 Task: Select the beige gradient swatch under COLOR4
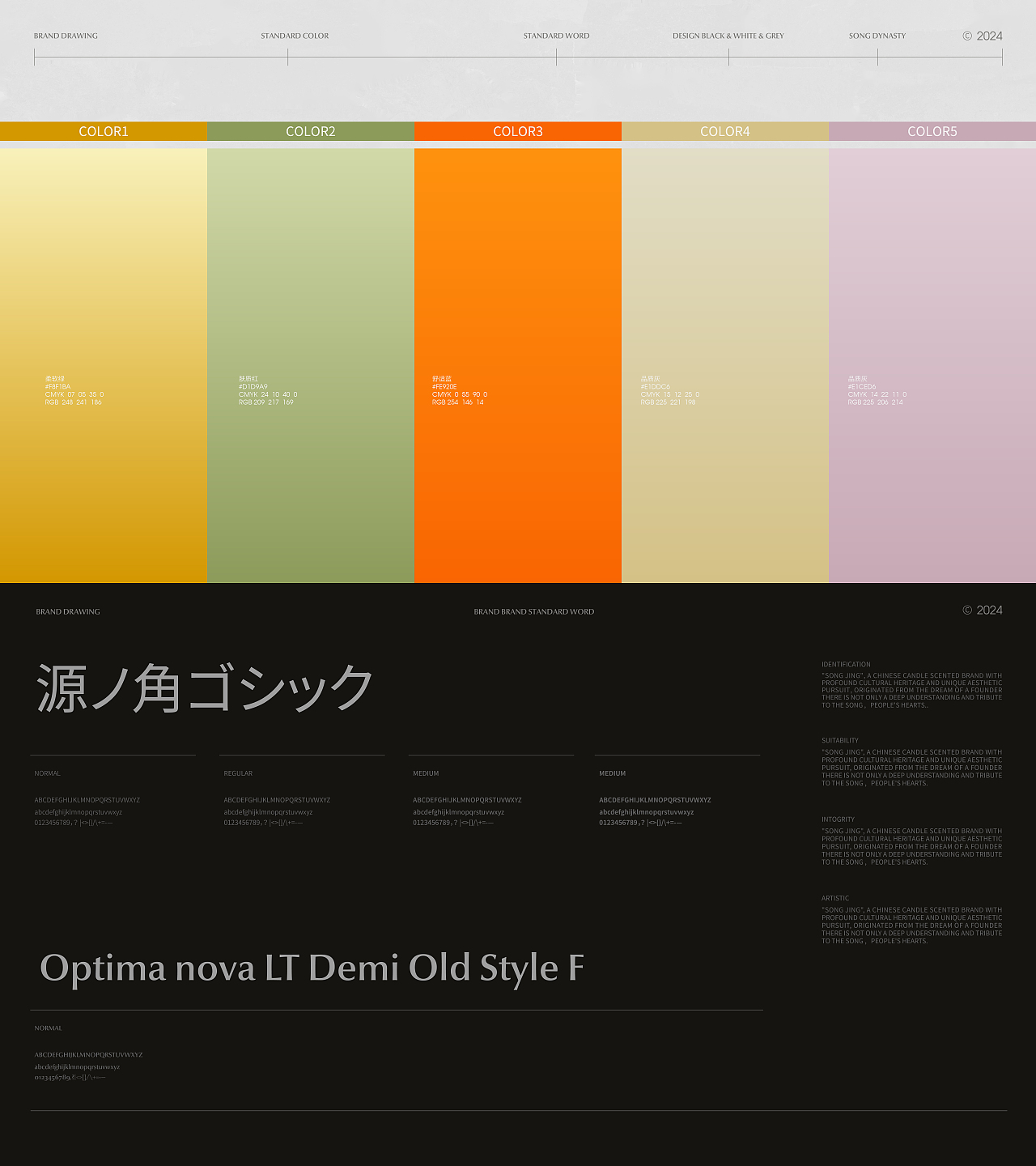click(x=725, y=365)
